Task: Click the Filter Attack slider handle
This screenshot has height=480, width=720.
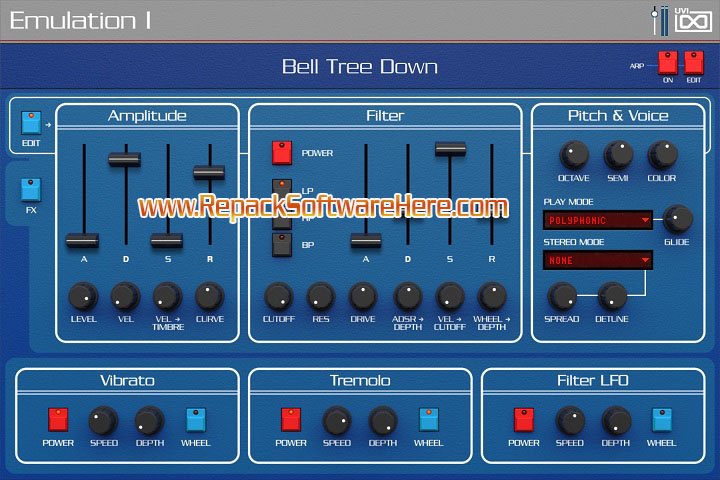Action: [x=366, y=240]
